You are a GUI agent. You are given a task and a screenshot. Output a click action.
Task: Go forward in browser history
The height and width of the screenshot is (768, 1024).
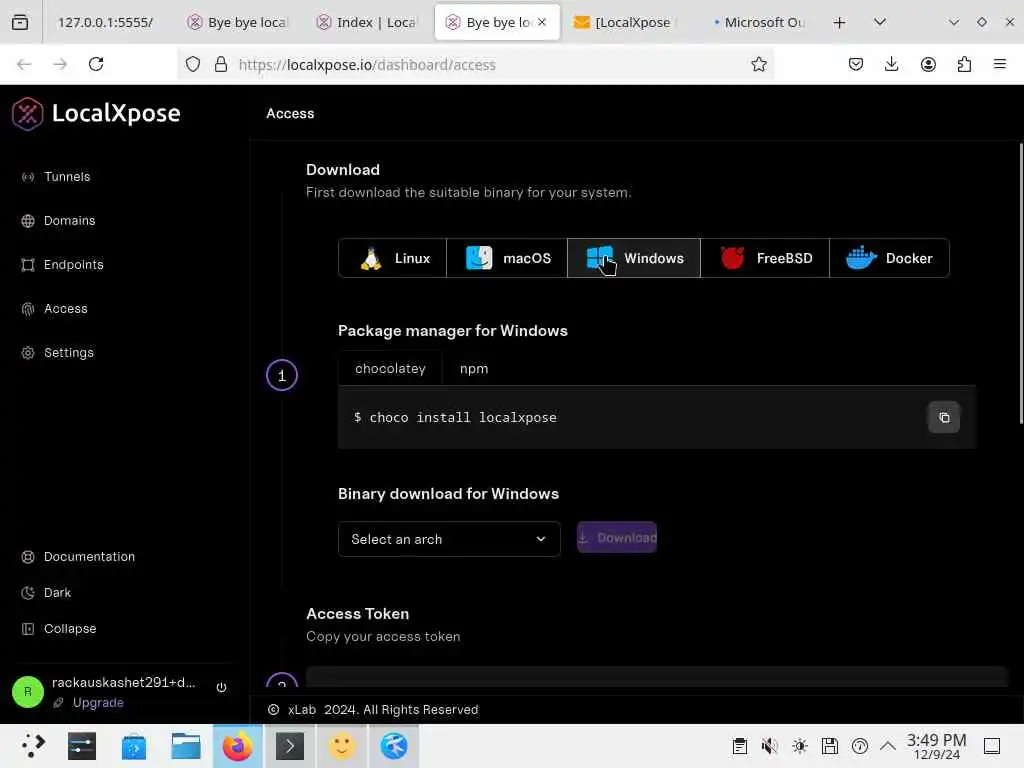pos(60,64)
